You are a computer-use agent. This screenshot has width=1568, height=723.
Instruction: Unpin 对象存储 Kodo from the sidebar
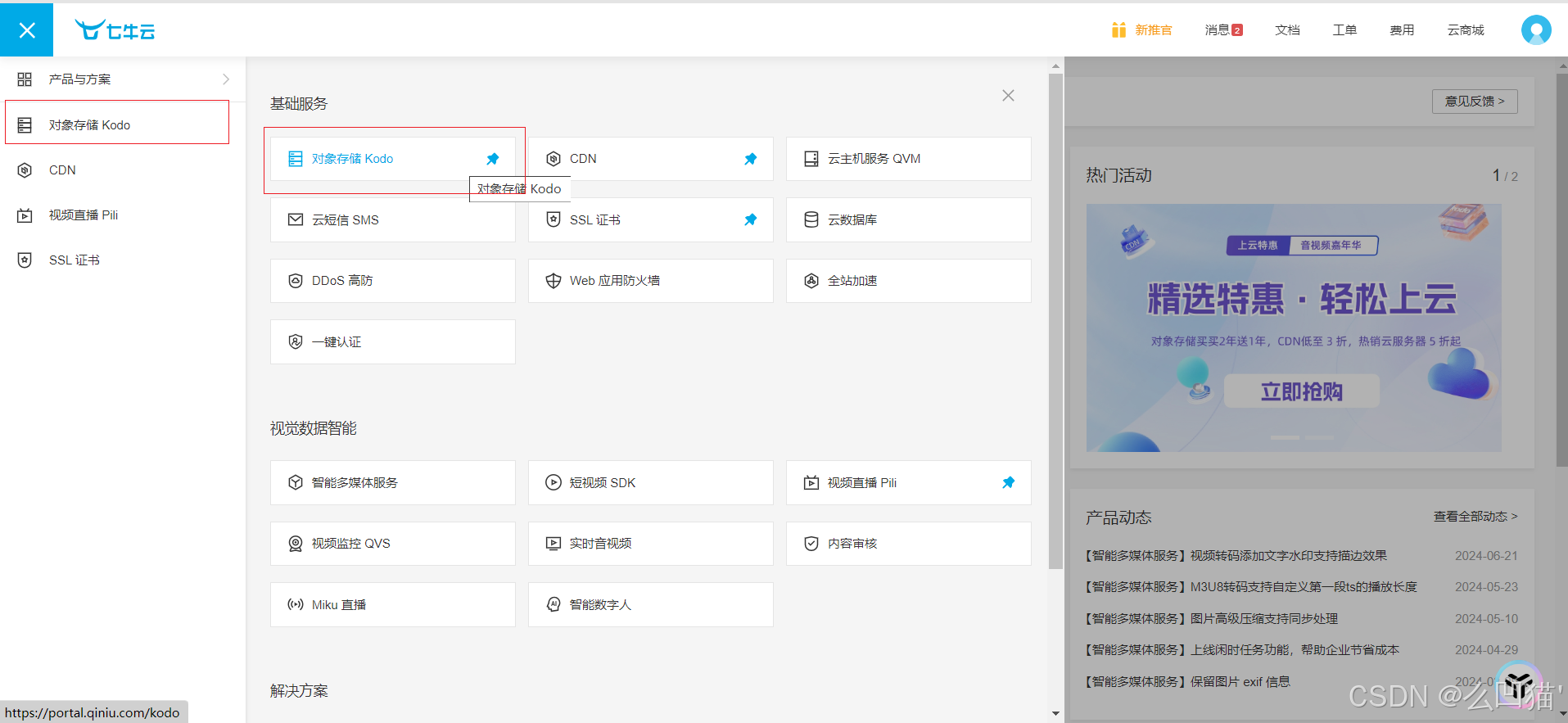click(x=493, y=159)
